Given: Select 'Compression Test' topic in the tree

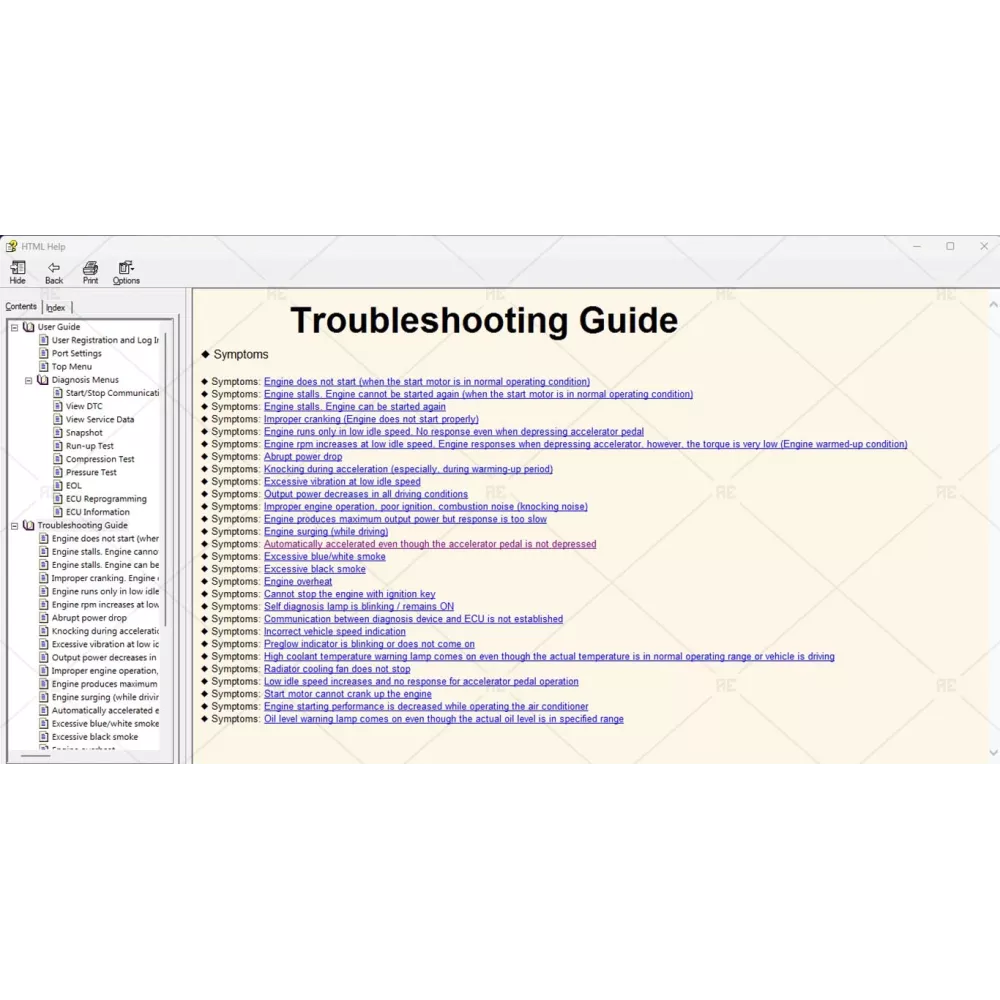Looking at the screenshot, I should [100, 459].
